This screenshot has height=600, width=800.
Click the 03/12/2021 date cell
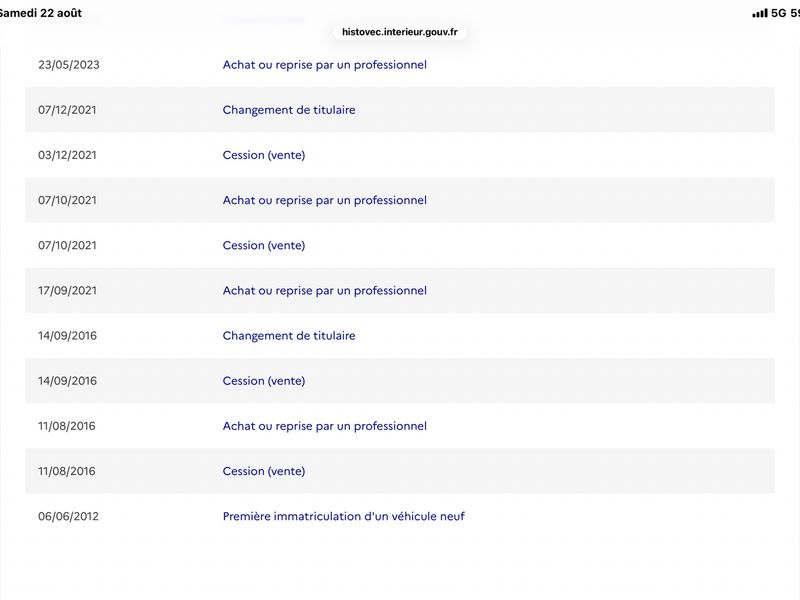[67, 155]
